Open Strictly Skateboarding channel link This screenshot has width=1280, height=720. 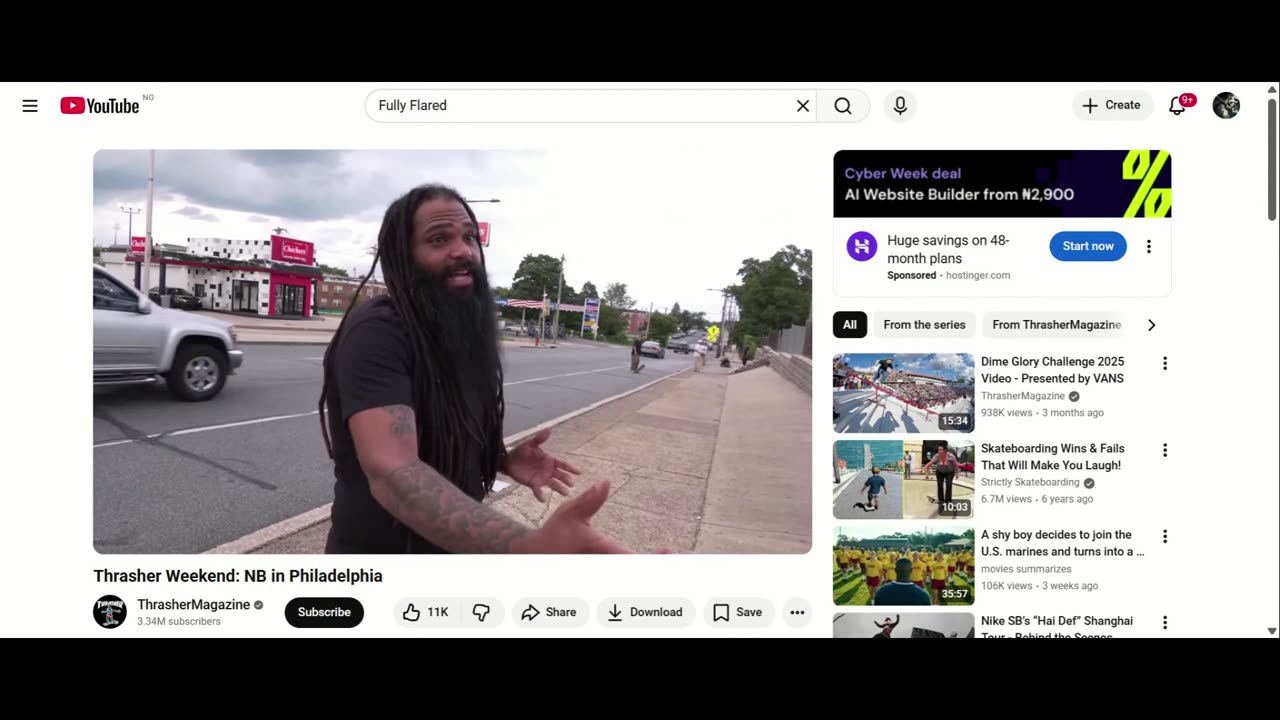(1030, 482)
